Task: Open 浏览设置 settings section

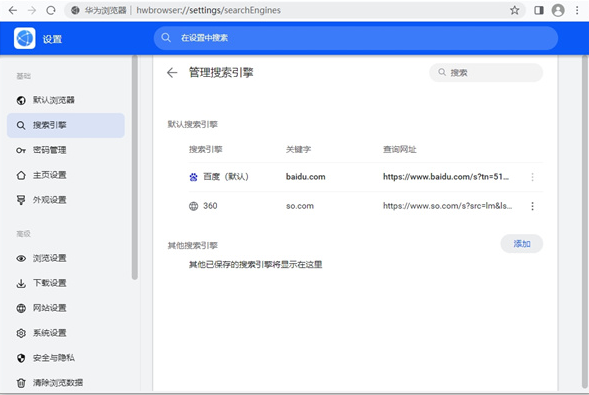Action: 66,258
